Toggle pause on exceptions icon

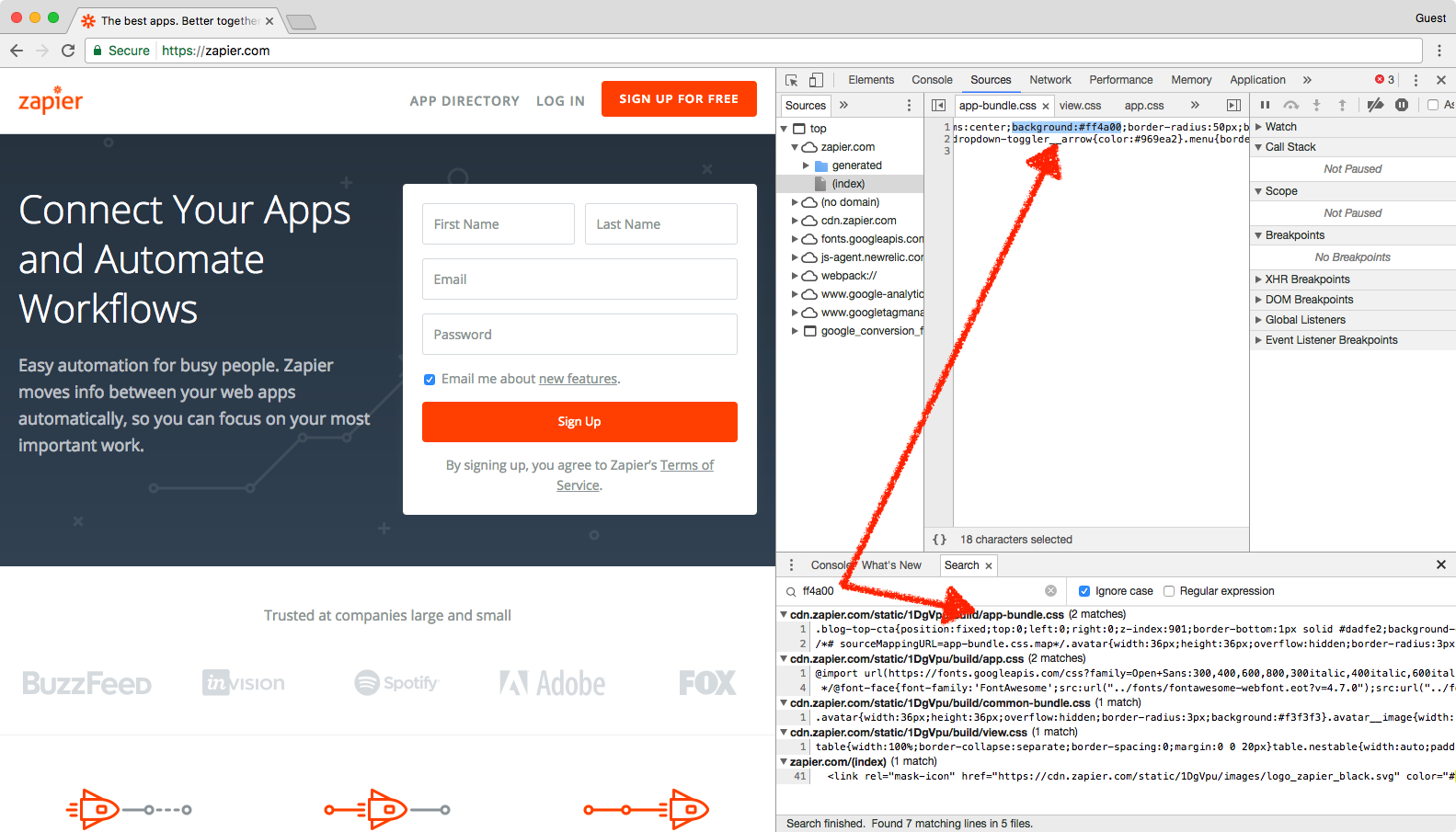click(x=1401, y=105)
